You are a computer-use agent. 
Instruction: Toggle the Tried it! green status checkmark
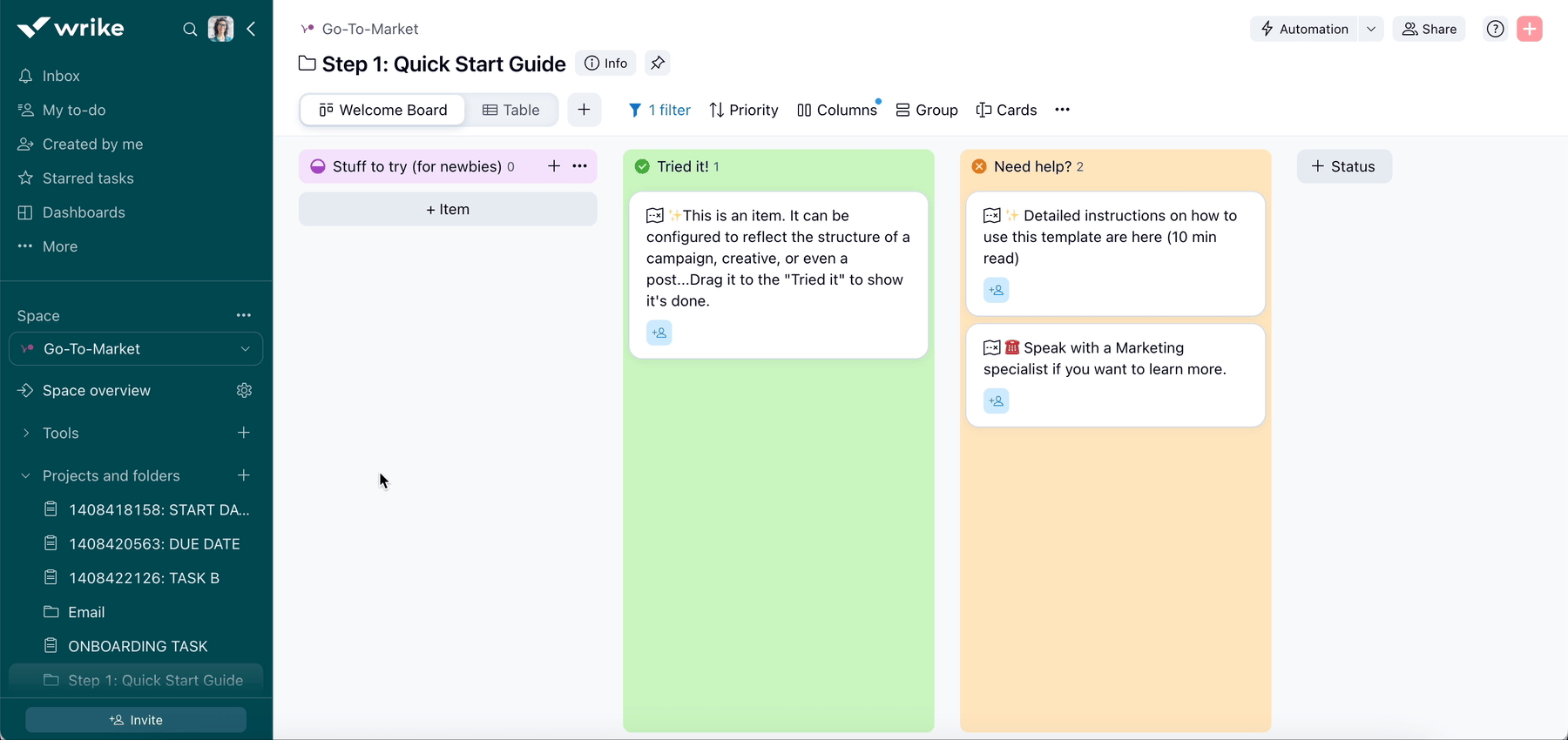(x=642, y=167)
